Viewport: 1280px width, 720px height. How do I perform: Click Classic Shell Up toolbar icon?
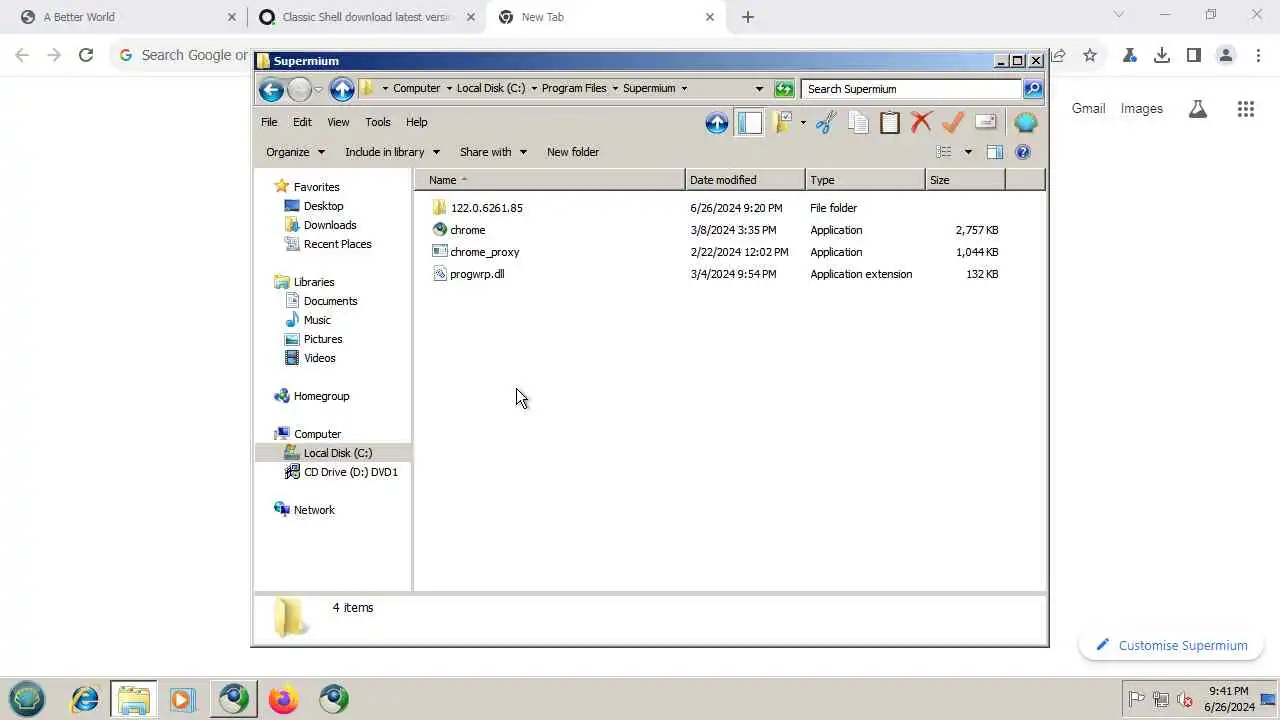tap(717, 123)
